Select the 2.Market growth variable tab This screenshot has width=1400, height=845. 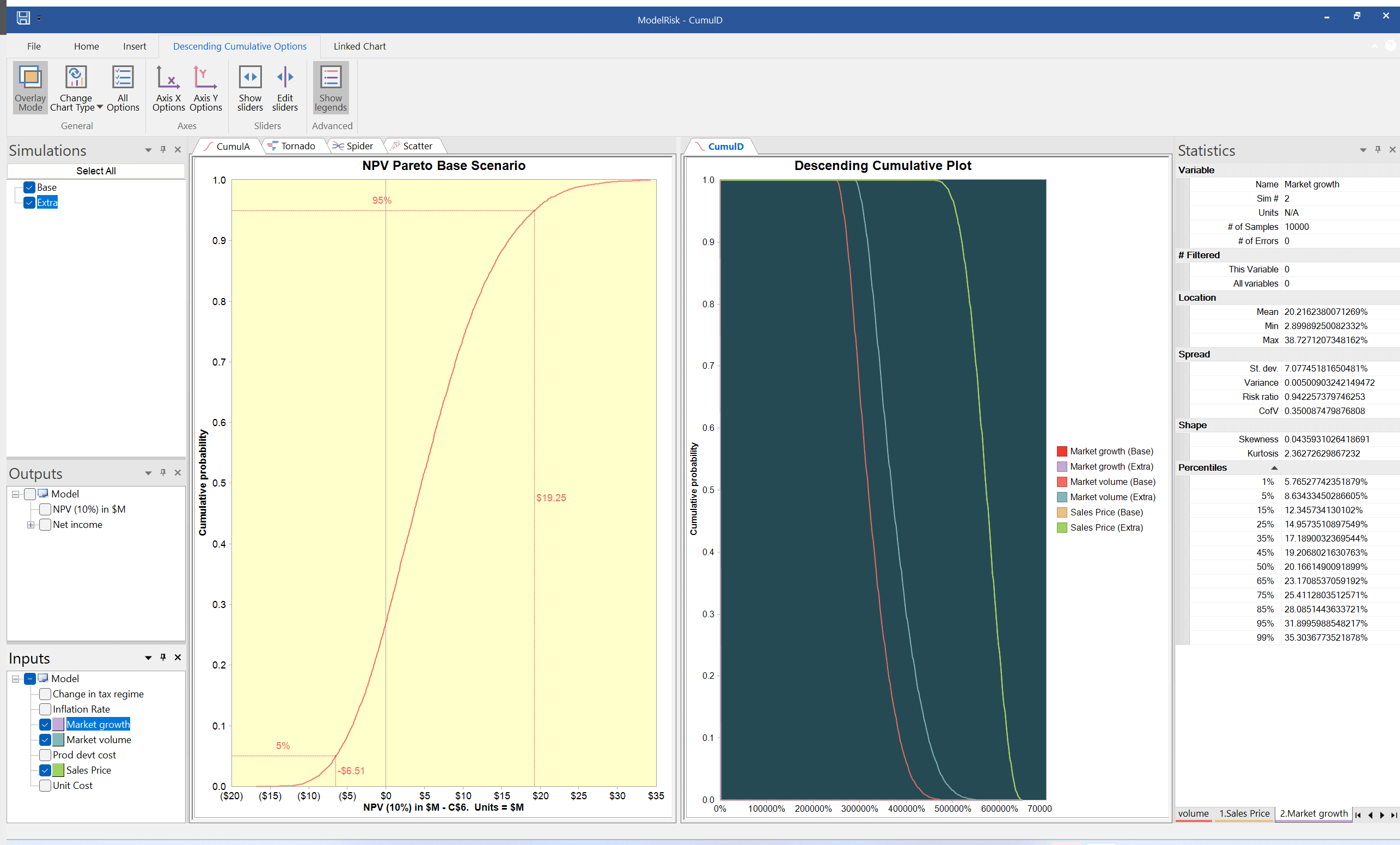[1313, 814]
